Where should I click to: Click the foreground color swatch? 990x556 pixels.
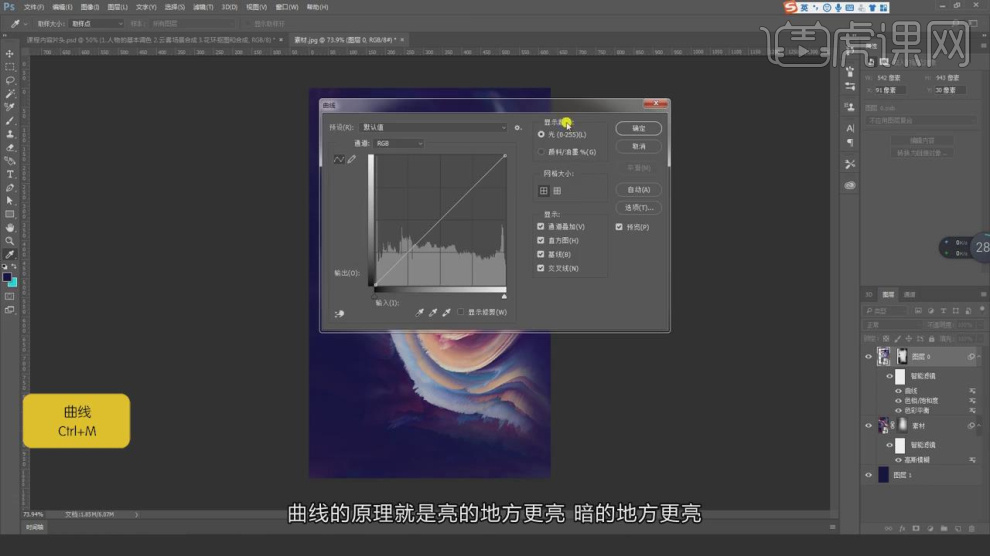(x=6, y=277)
